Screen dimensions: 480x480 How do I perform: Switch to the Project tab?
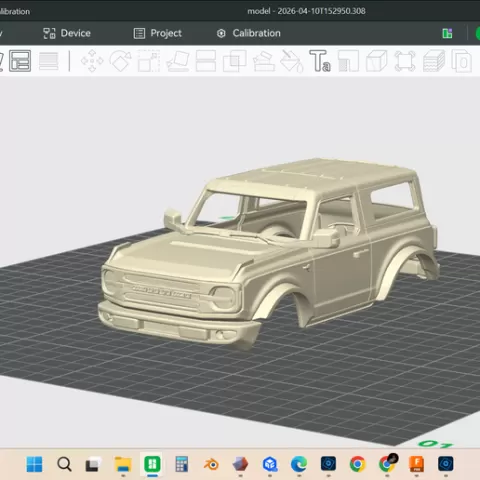tap(158, 33)
